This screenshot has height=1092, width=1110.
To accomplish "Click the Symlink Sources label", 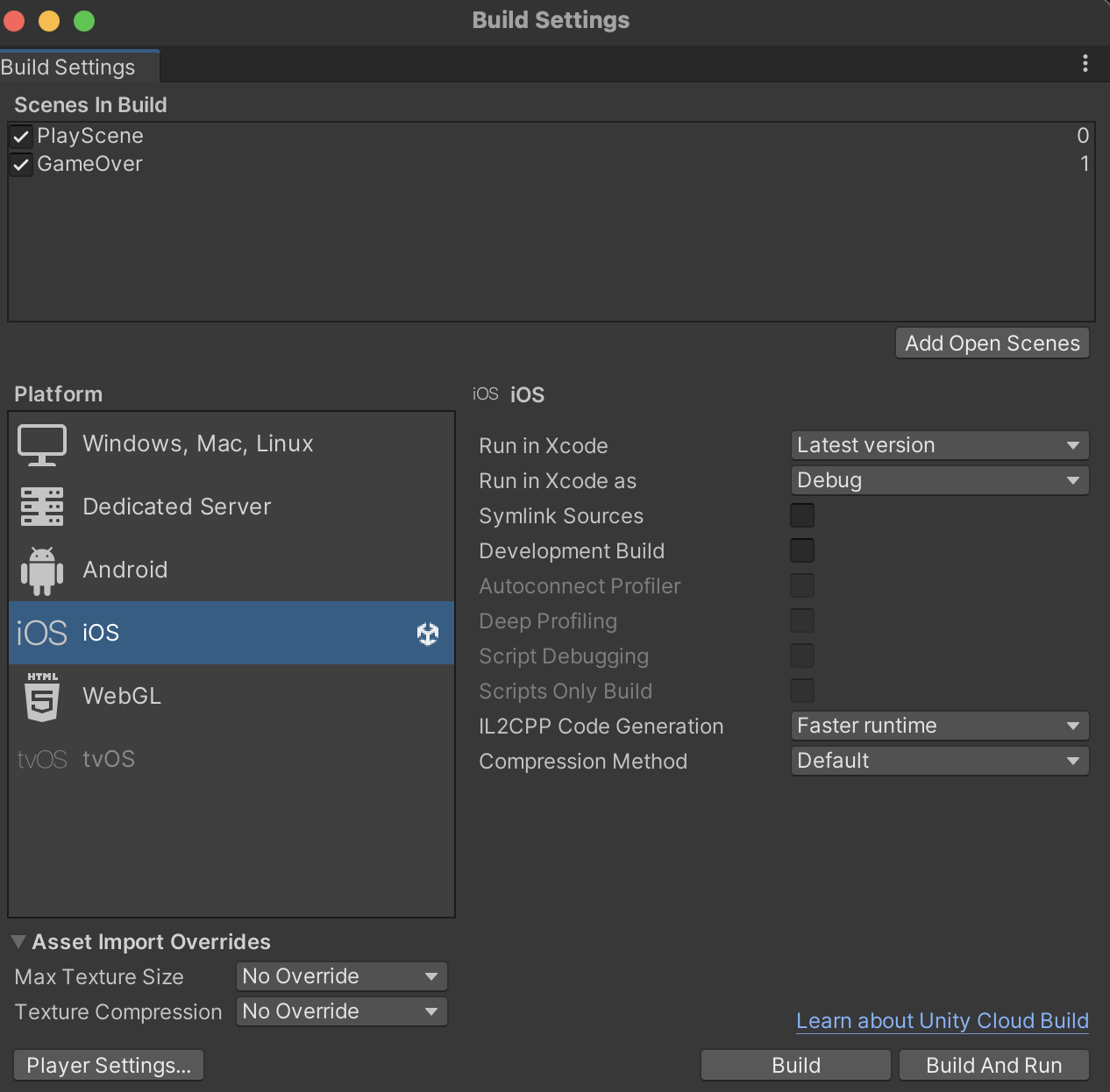I will pyautogui.click(x=561, y=516).
